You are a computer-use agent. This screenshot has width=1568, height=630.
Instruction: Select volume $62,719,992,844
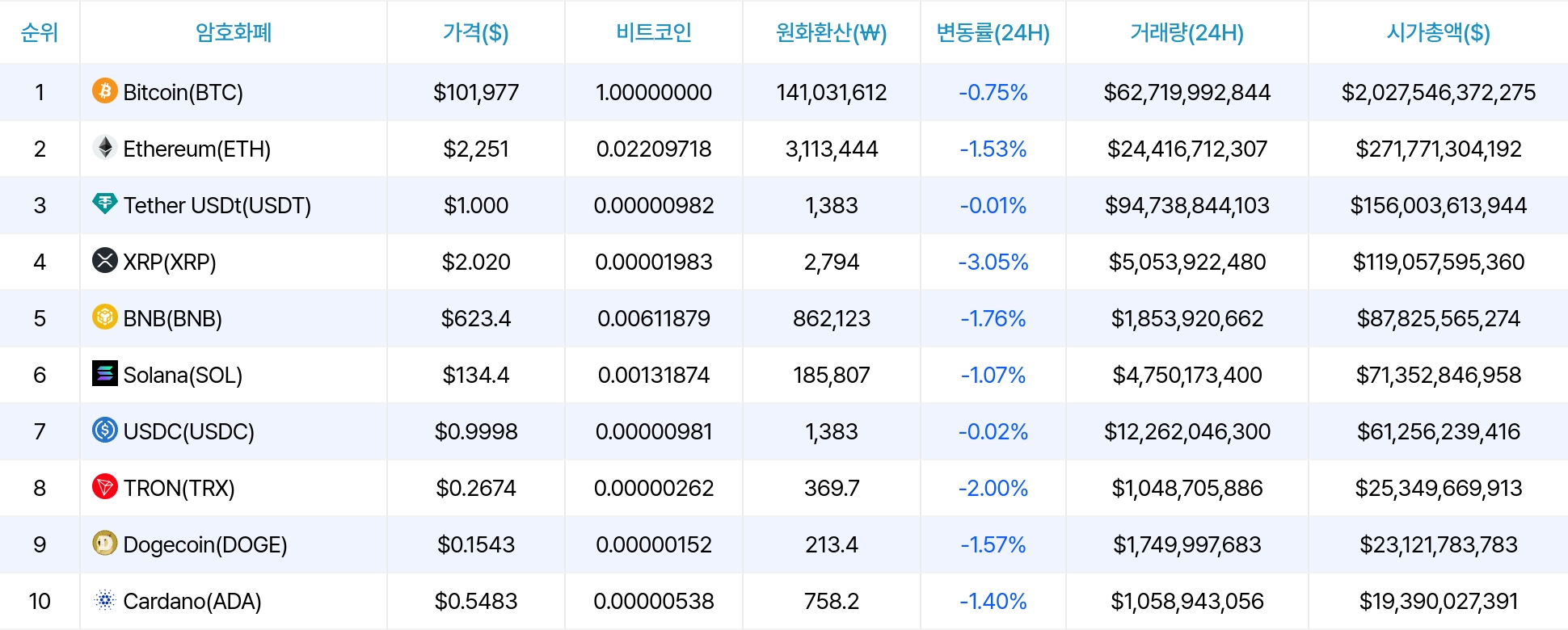(x=1187, y=92)
